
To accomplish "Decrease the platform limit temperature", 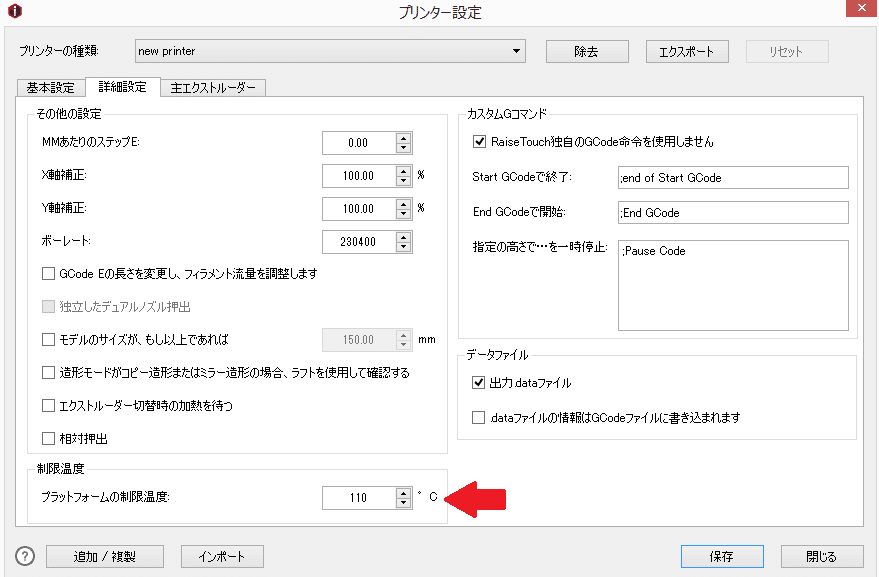I will [x=404, y=503].
